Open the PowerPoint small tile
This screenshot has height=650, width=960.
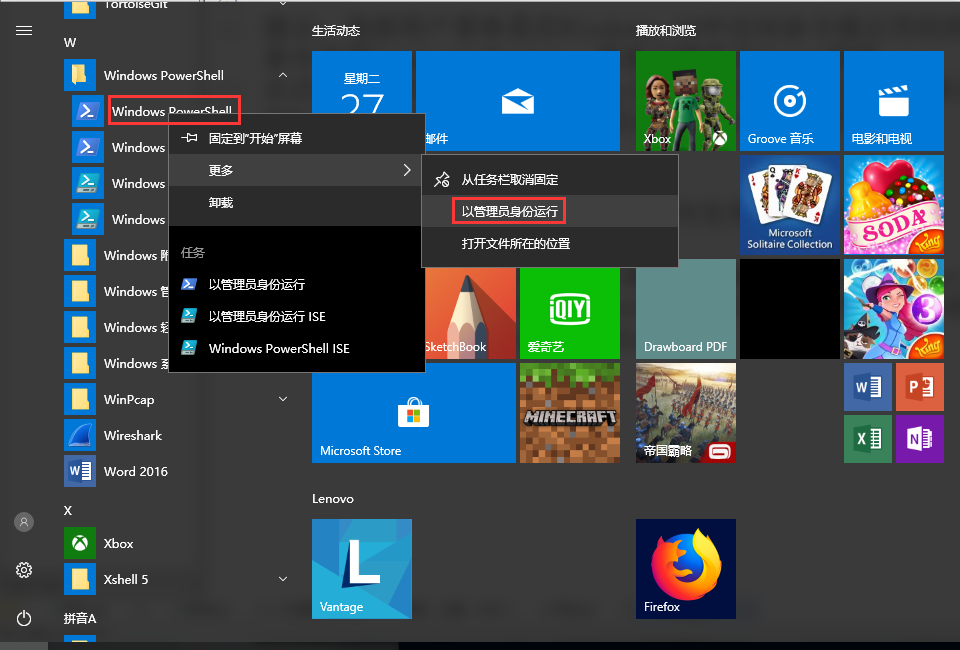919,387
